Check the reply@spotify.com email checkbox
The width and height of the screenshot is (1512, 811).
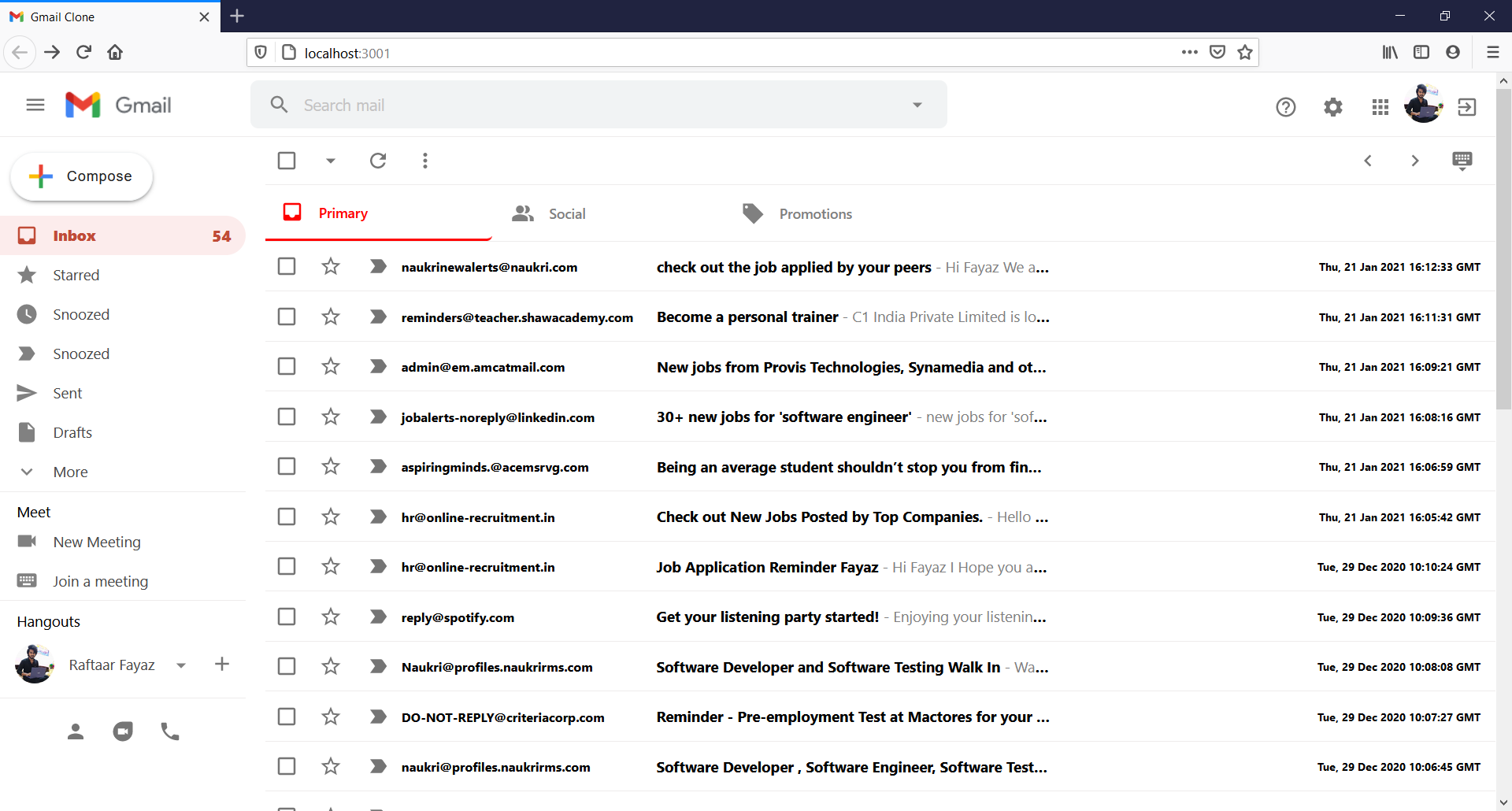[287, 617]
